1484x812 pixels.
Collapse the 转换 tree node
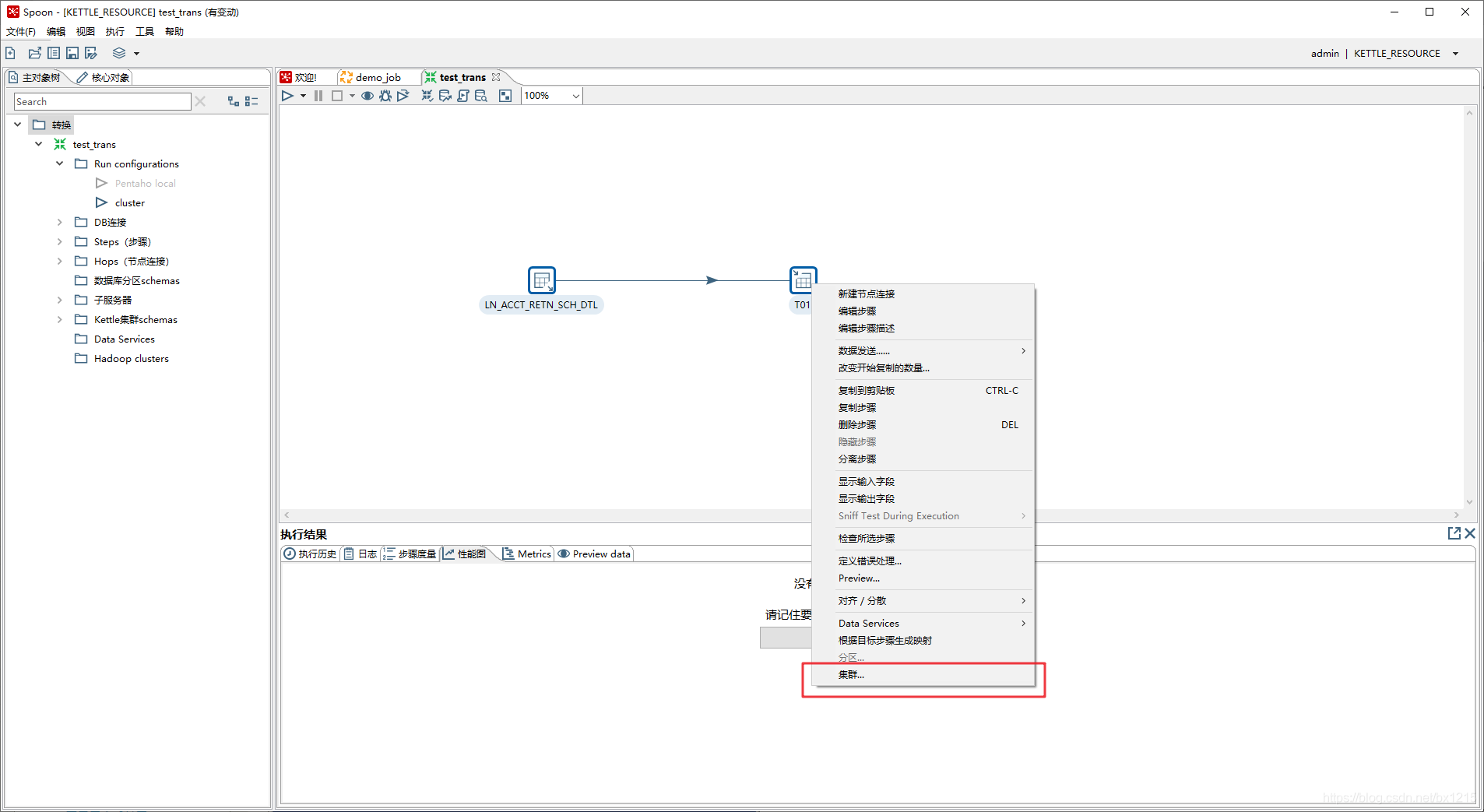[17, 125]
